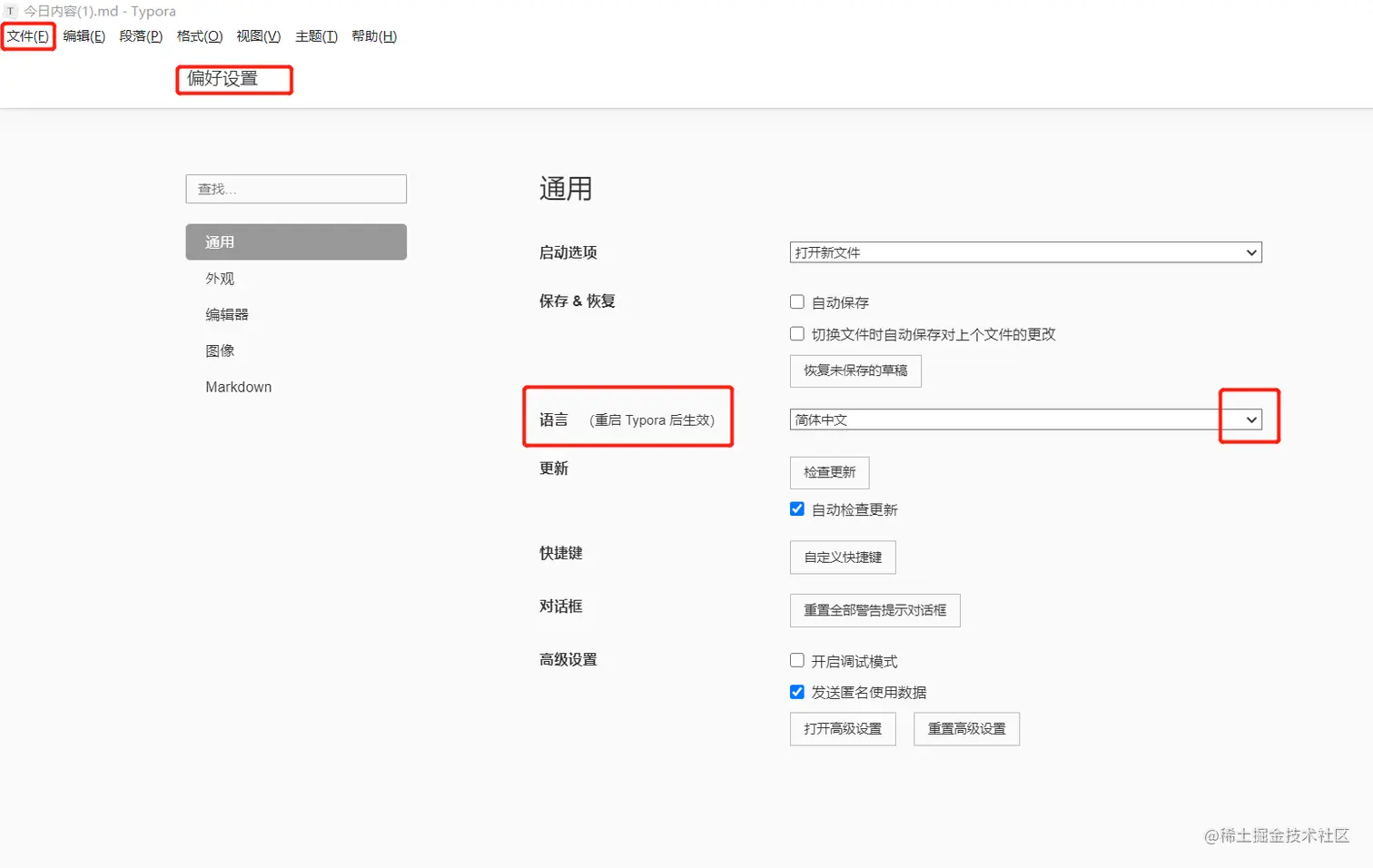The image size is (1373, 868).
Task: Uncheck the 自动检查更新 checkbox
Action: pyautogui.click(x=797, y=509)
